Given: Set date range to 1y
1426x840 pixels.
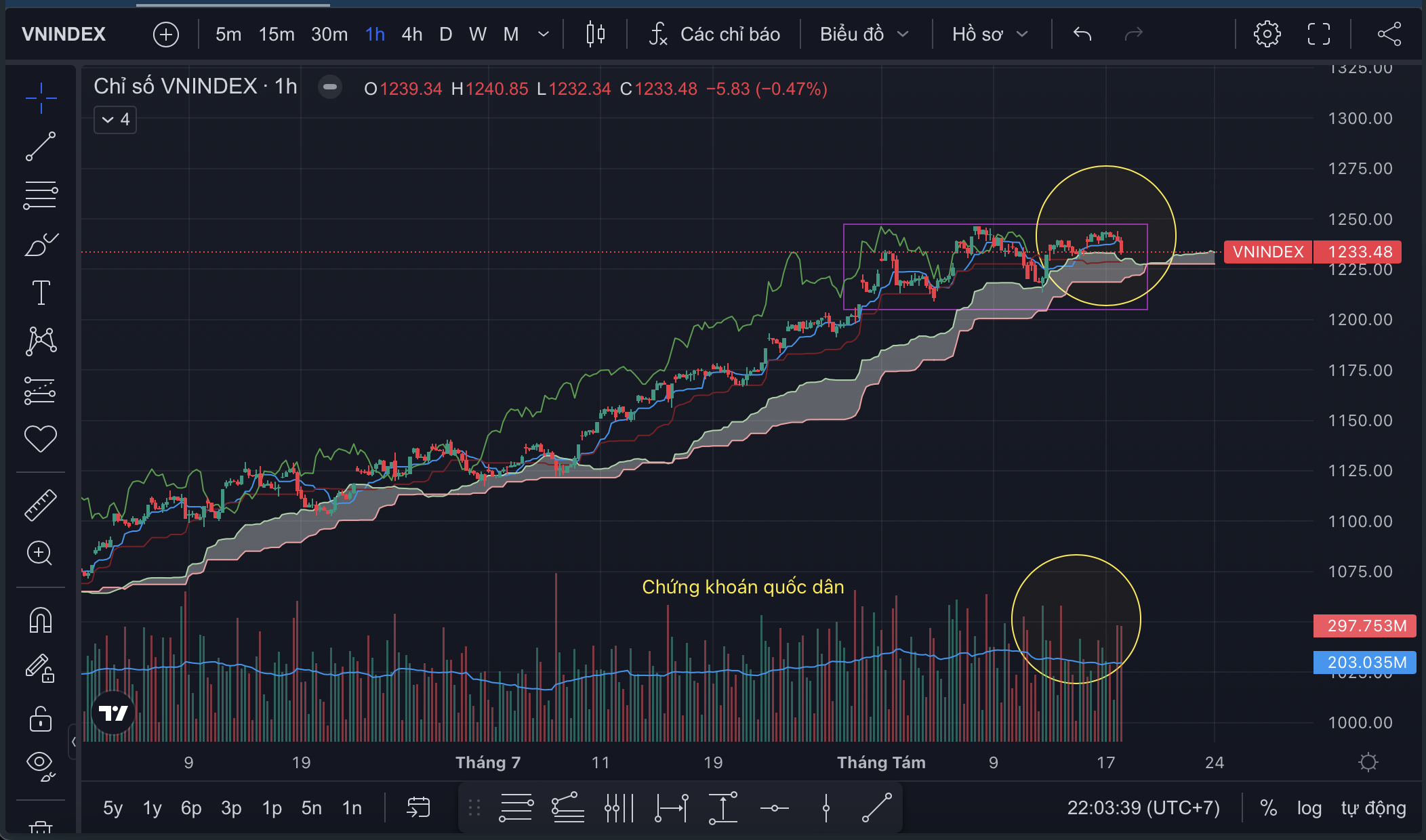Looking at the screenshot, I should tap(152, 807).
